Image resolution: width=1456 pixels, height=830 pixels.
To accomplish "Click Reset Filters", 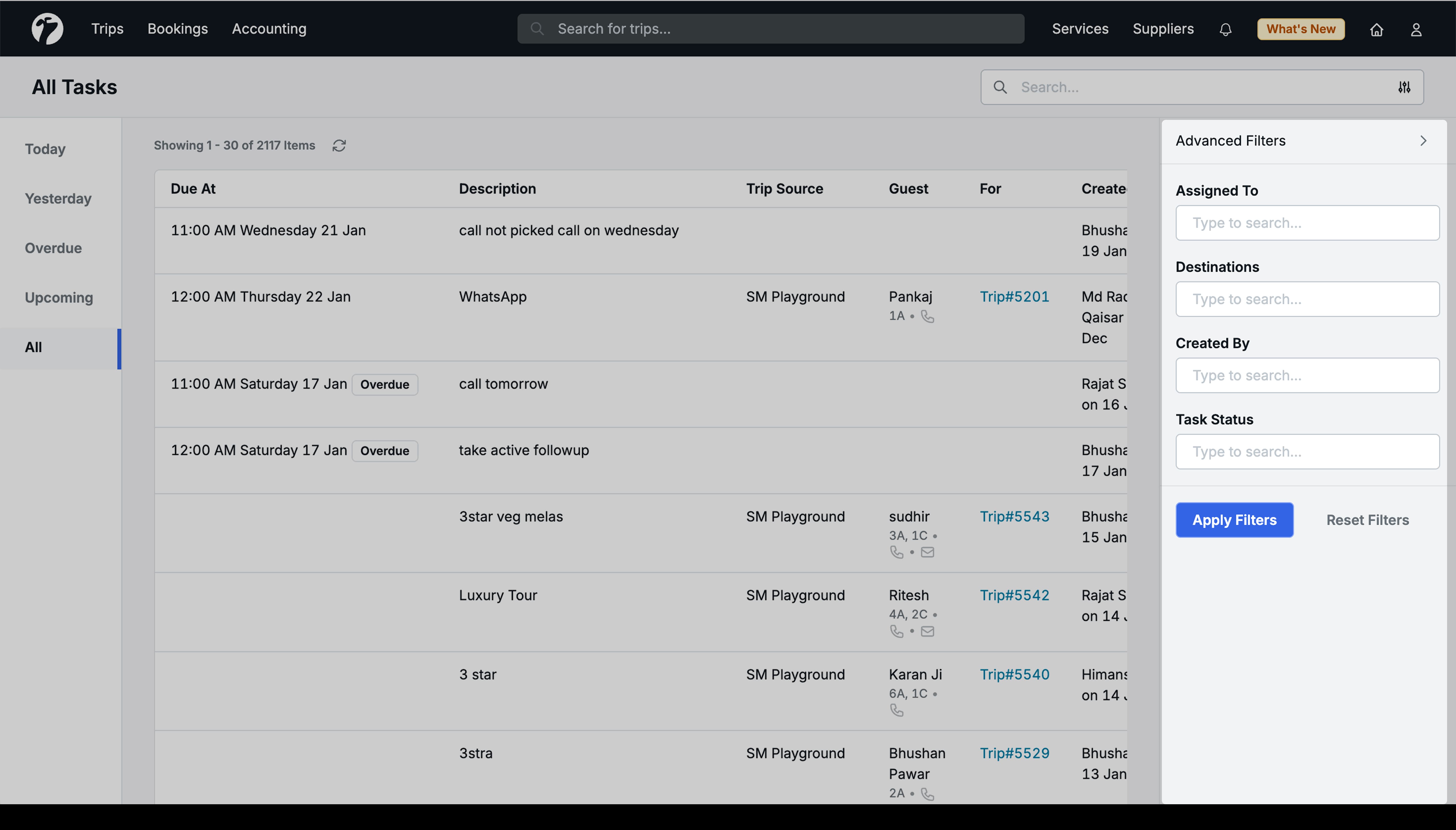I will tap(1367, 519).
